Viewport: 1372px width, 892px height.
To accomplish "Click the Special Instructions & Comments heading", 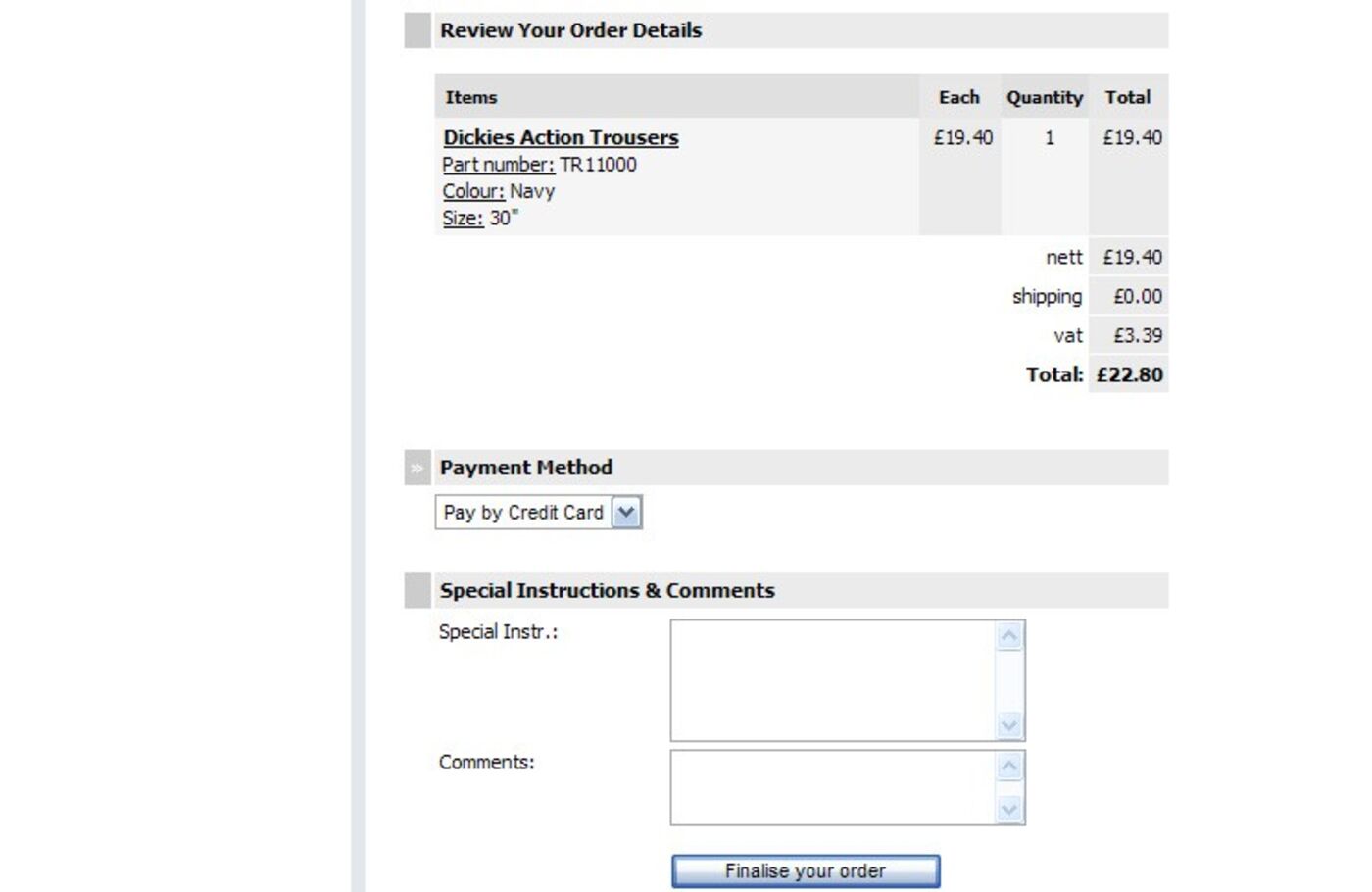I will point(607,590).
